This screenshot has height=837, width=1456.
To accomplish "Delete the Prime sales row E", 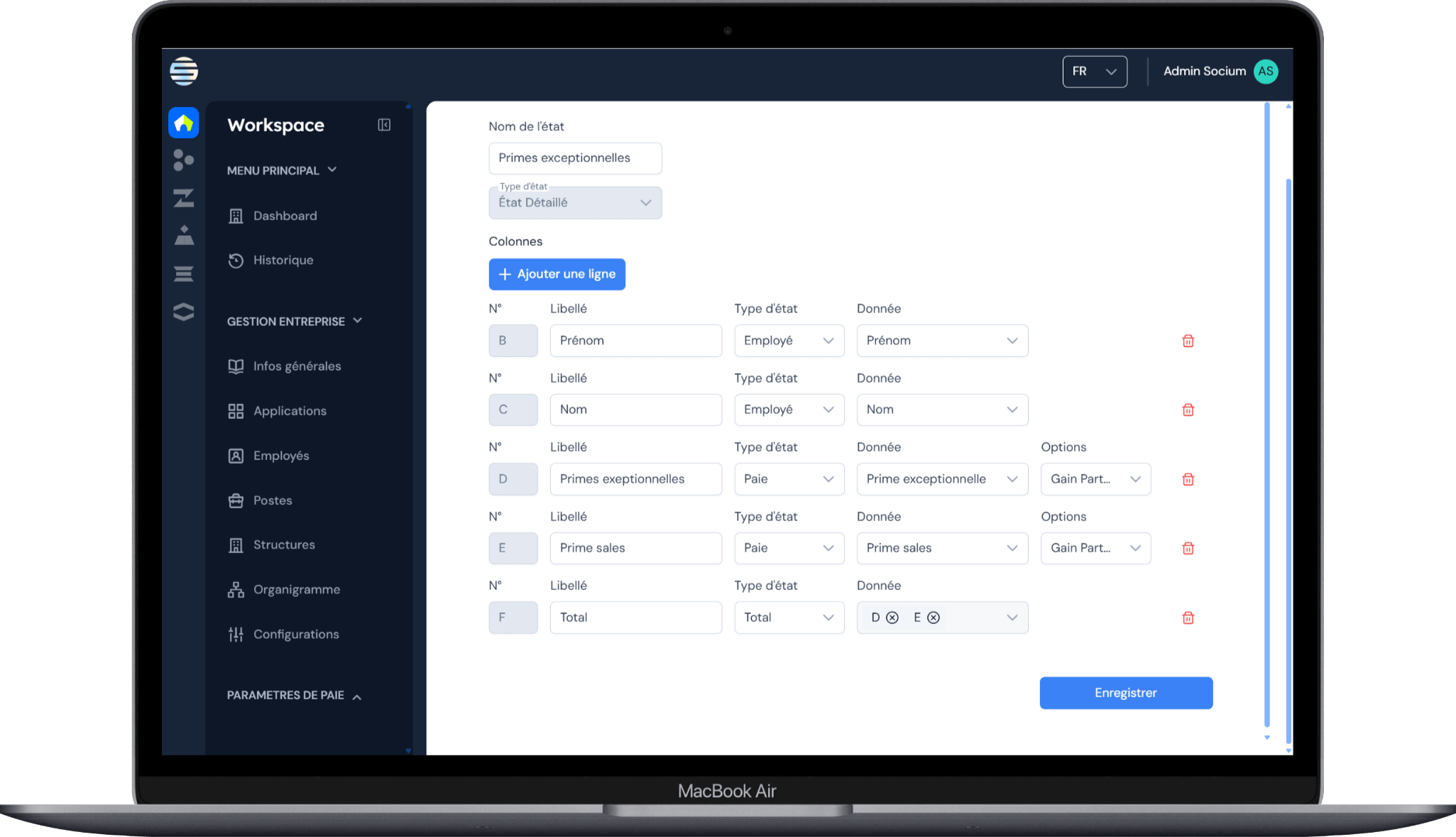I will click(1188, 548).
